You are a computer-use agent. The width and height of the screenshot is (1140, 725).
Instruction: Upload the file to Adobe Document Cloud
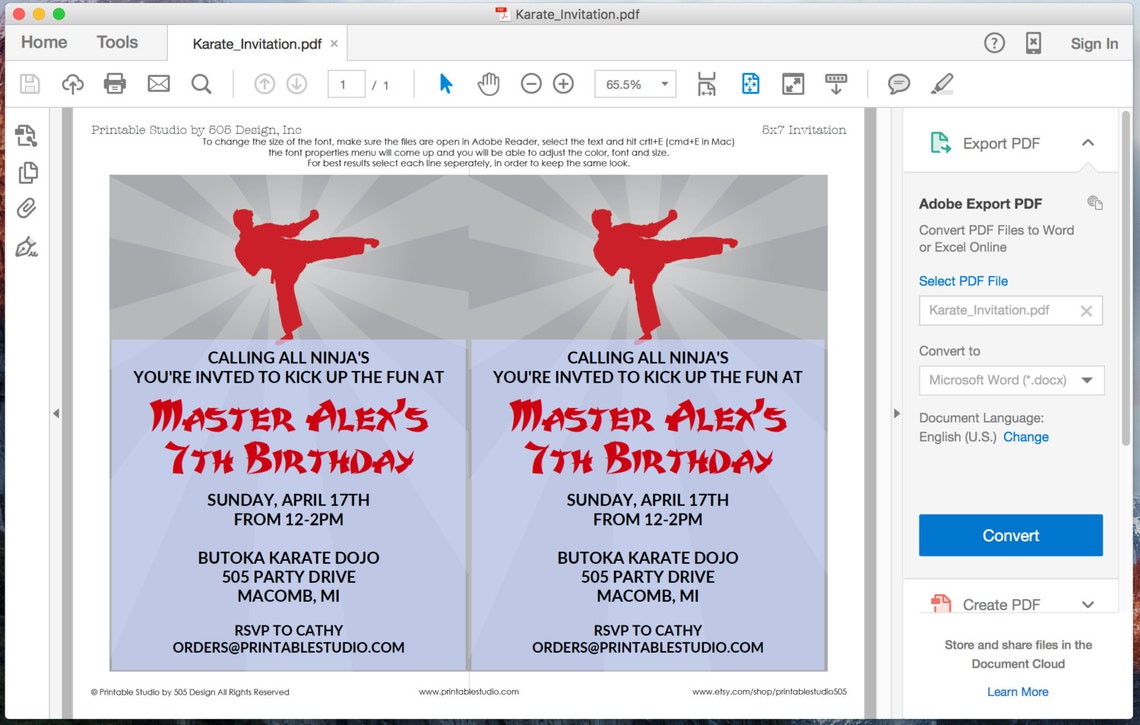click(72, 83)
